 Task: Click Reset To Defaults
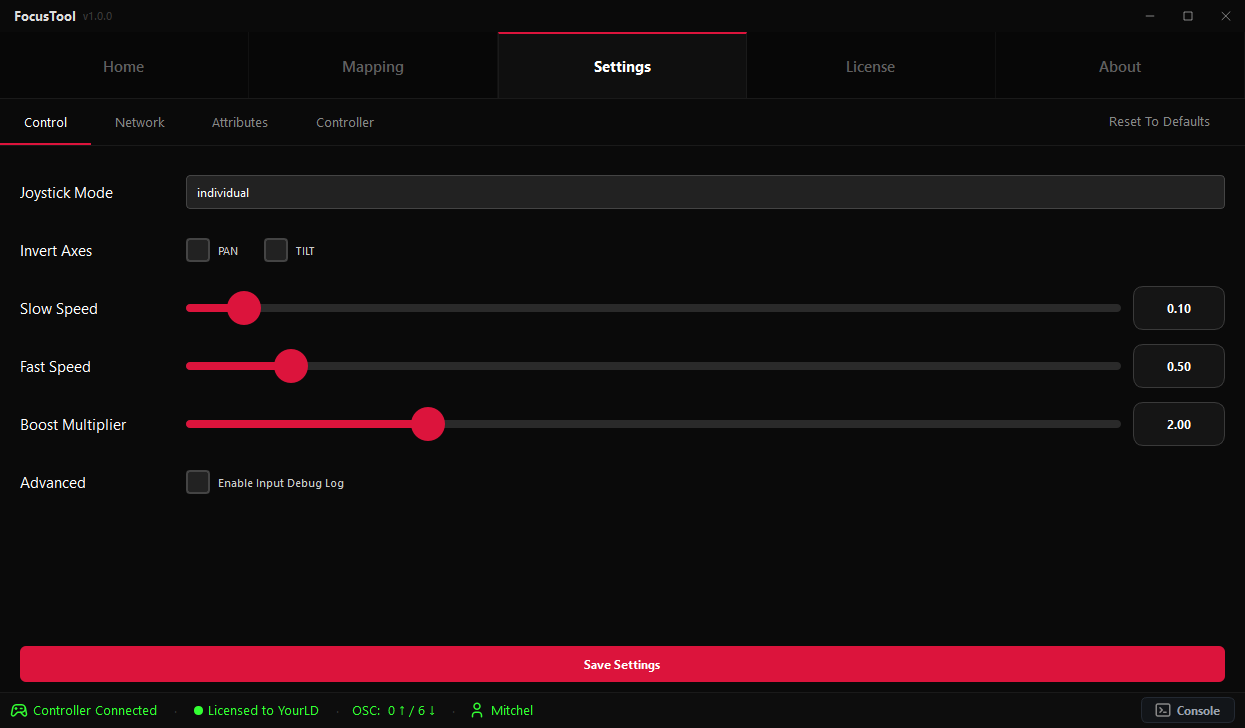click(x=1159, y=121)
